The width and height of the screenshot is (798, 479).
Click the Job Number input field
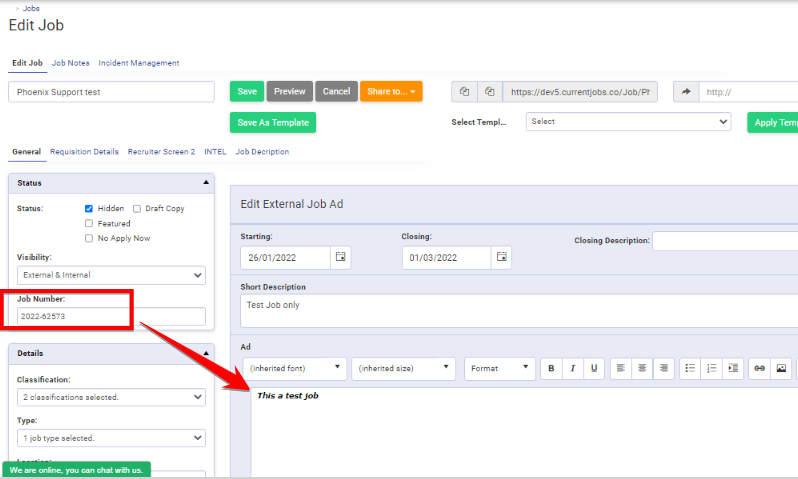[111, 316]
